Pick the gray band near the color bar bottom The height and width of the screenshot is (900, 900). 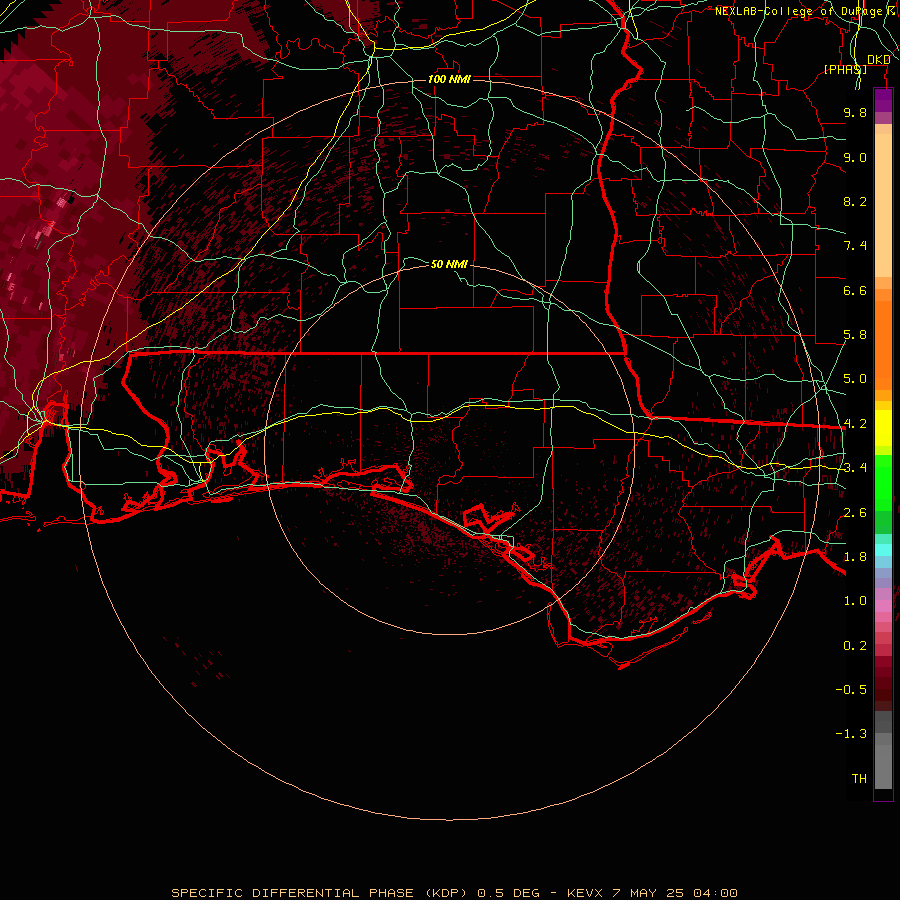(x=883, y=766)
